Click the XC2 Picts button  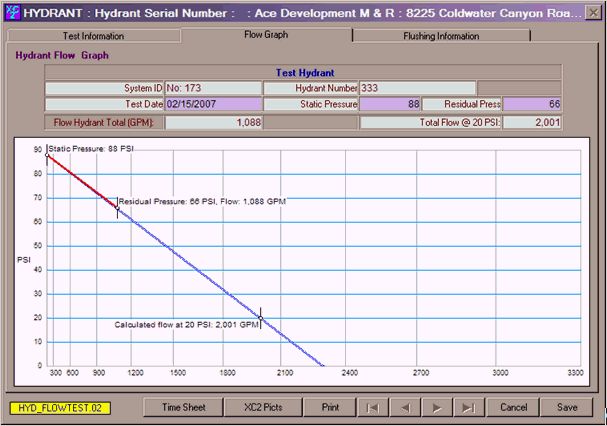(x=263, y=407)
